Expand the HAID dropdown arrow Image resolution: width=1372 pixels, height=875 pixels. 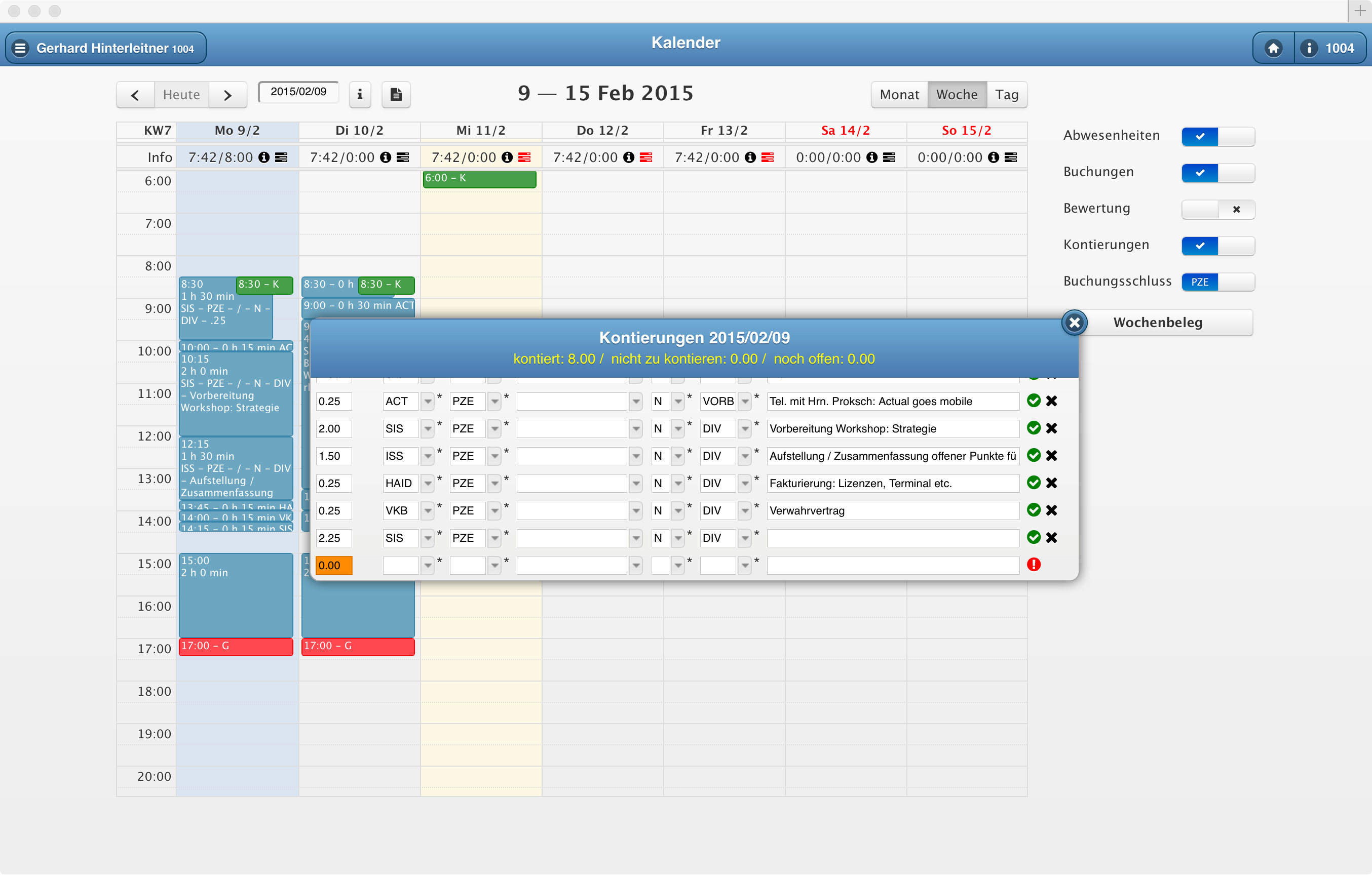pos(427,484)
